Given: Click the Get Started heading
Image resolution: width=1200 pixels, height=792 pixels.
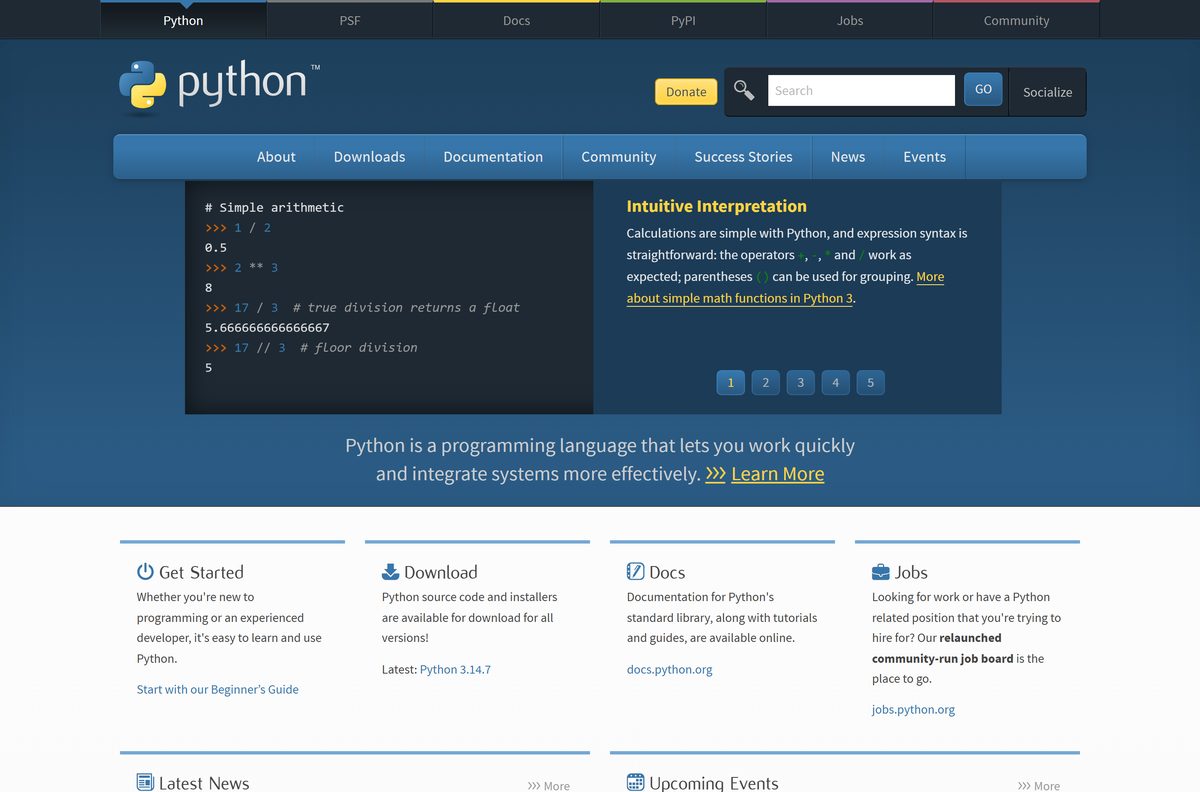Looking at the screenshot, I should (201, 572).
